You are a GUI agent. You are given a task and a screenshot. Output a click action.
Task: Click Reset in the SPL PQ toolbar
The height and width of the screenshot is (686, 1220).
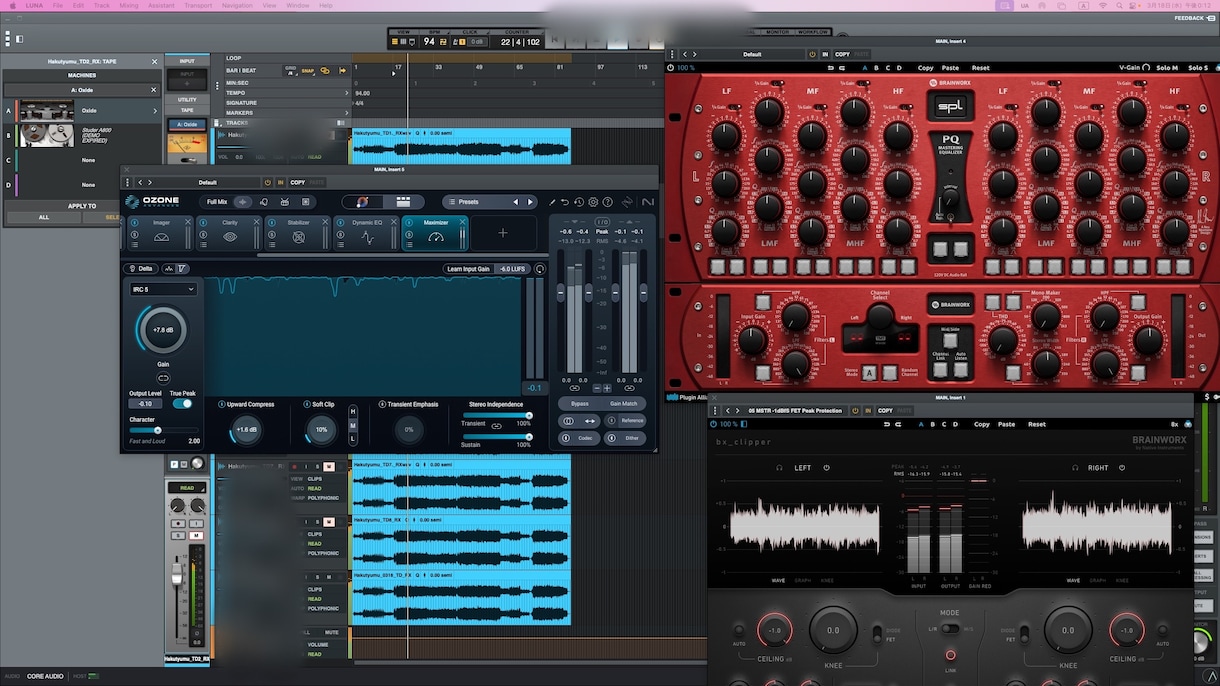[981, 68]
